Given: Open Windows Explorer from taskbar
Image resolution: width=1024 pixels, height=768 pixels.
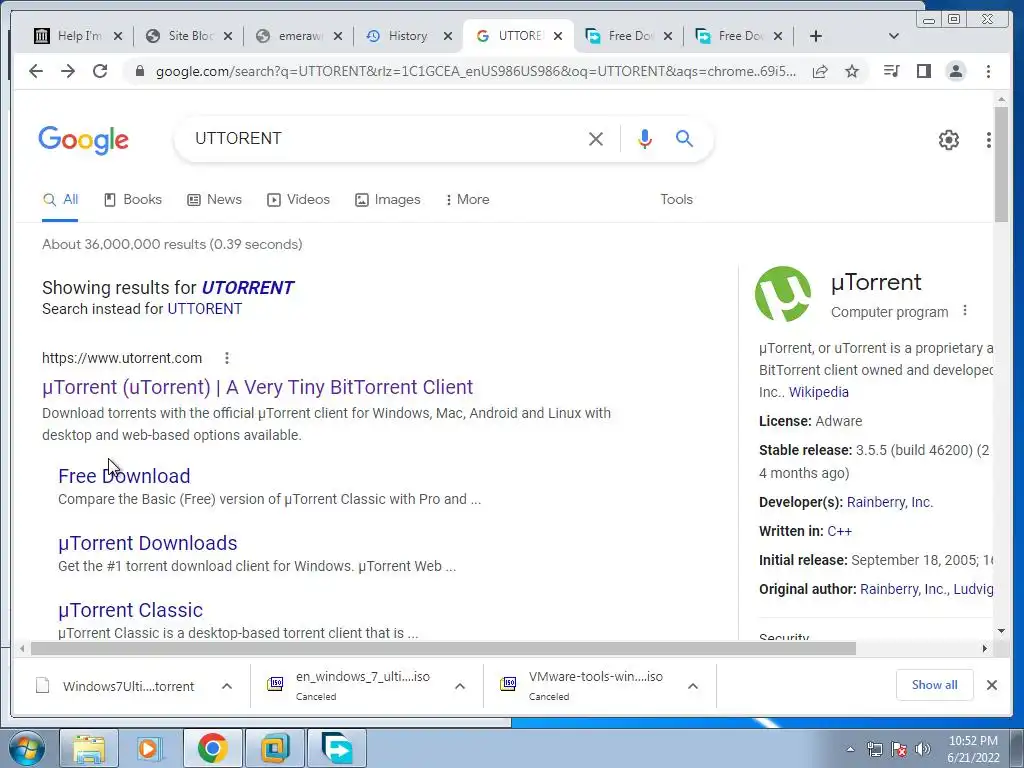Looking at the screenshot, I should [89, 748].
